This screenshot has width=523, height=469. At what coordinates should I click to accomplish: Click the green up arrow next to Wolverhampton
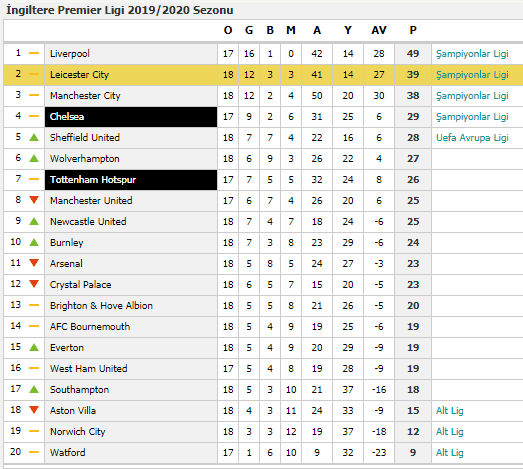(34, 158)
